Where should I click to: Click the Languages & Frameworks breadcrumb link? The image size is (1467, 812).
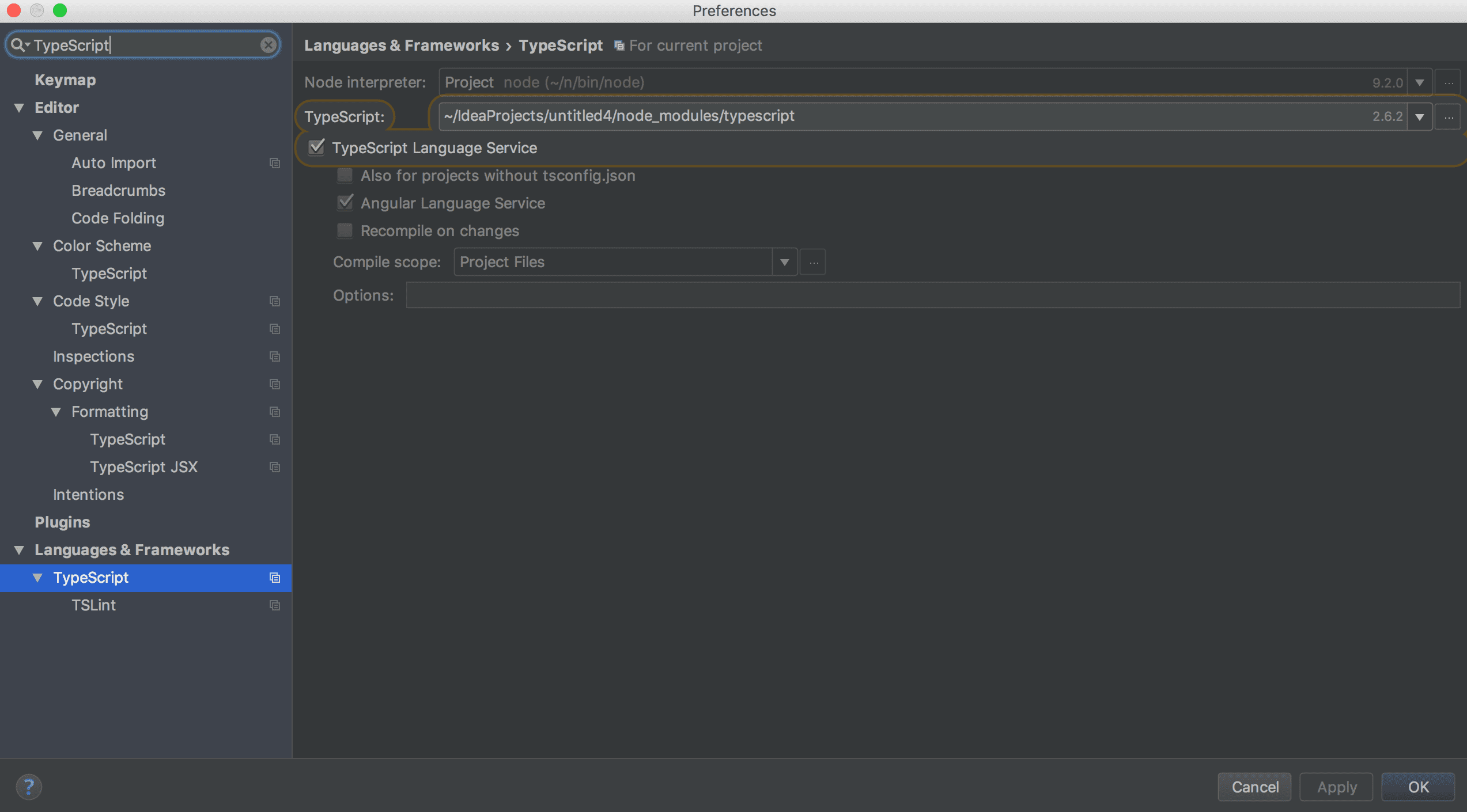point(402,45)
